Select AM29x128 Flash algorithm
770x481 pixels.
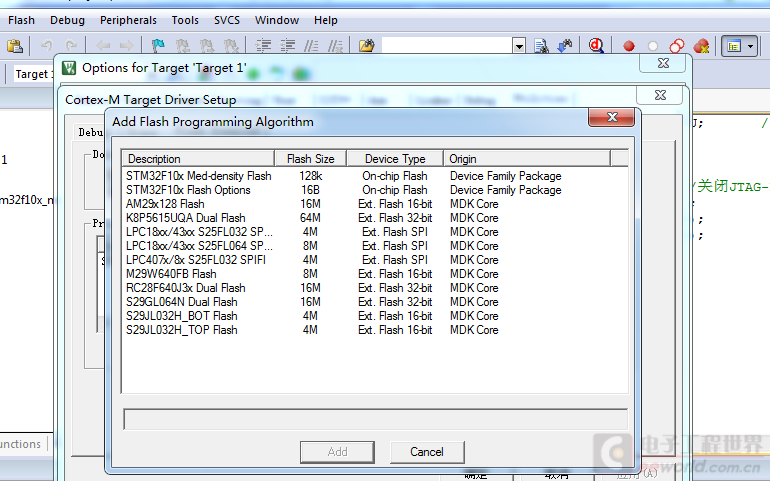[x=374, y=204]
